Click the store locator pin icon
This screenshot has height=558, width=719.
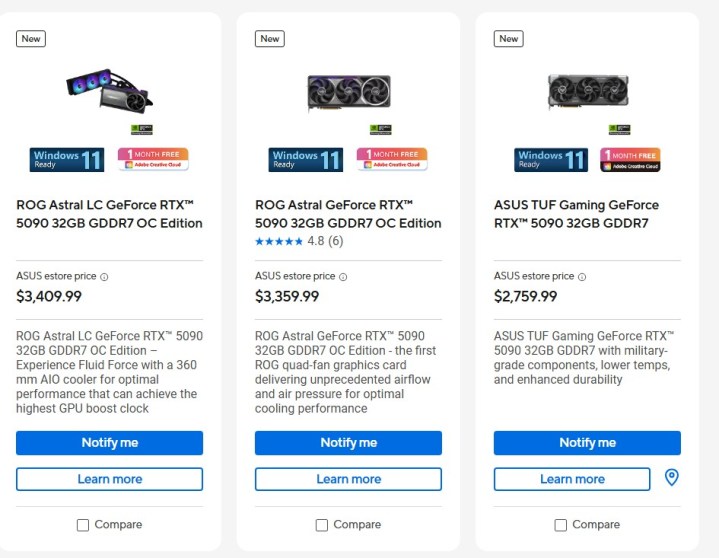(672, 478)
